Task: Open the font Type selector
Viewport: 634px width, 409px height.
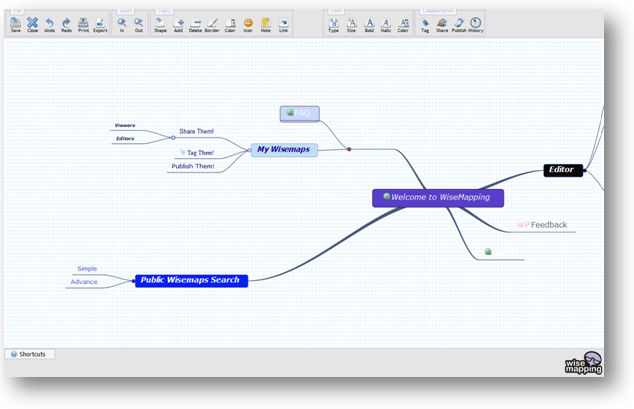Action: pyautogui.click(x=334, y=25)
